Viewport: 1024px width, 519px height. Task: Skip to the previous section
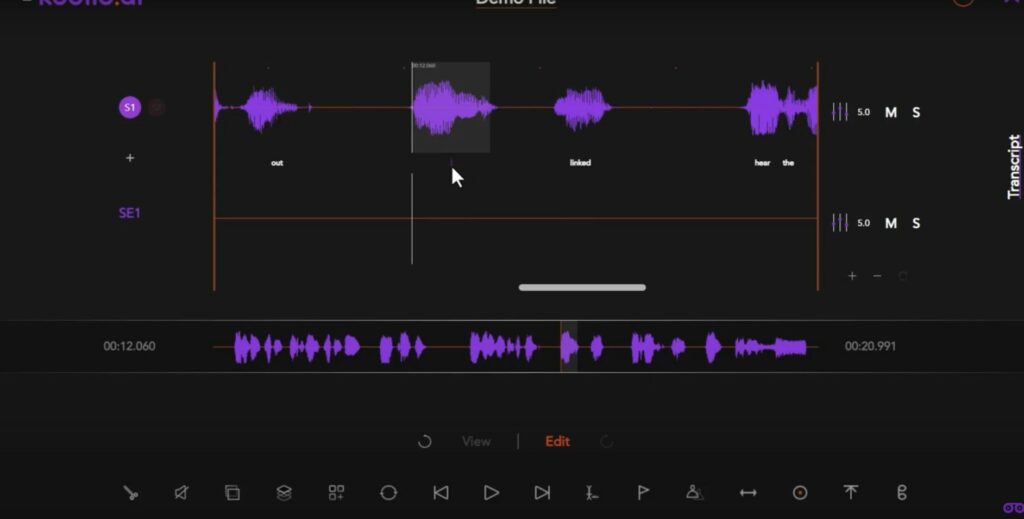coord(440,492)
